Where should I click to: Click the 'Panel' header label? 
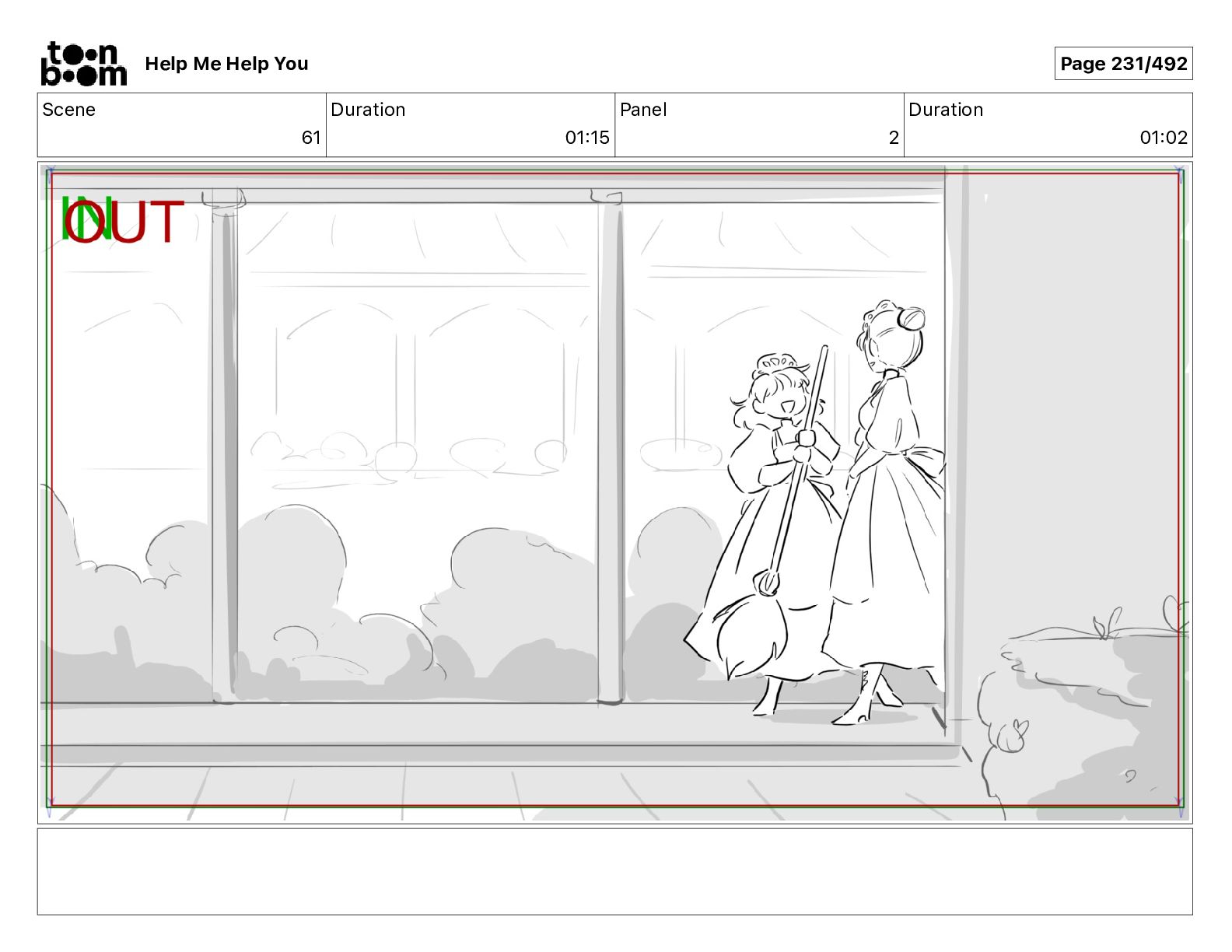[x=643, y=110]
